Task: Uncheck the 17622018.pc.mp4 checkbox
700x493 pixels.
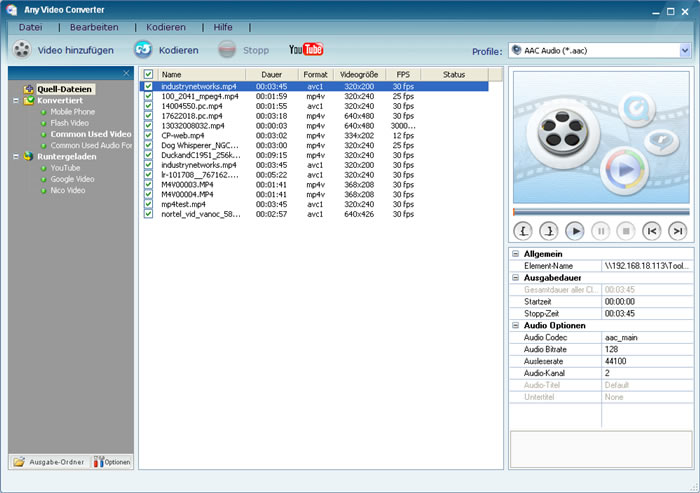Action: [148, 116]
